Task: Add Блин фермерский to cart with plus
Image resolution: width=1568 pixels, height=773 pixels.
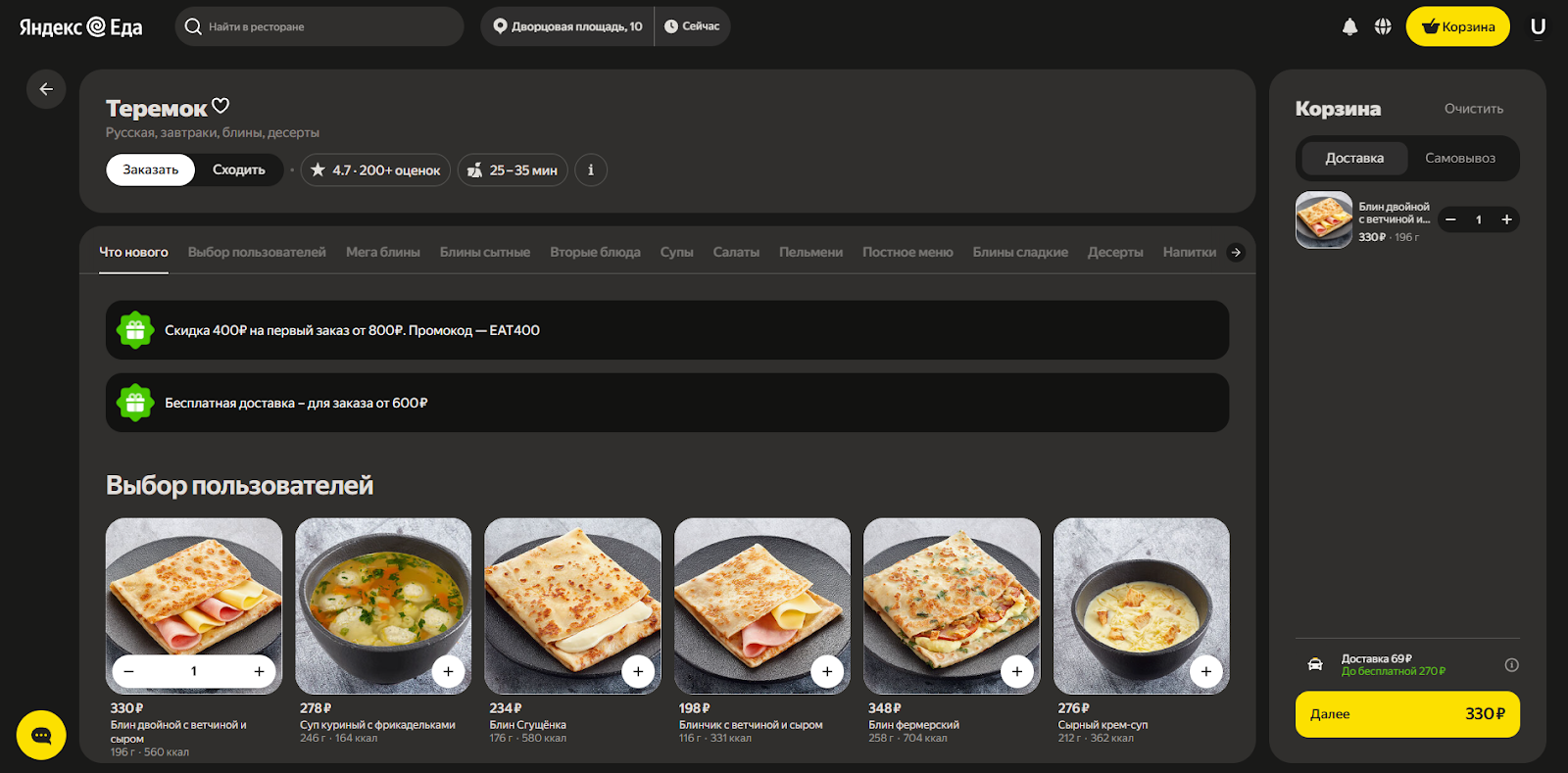Action: coord(1017,671)
